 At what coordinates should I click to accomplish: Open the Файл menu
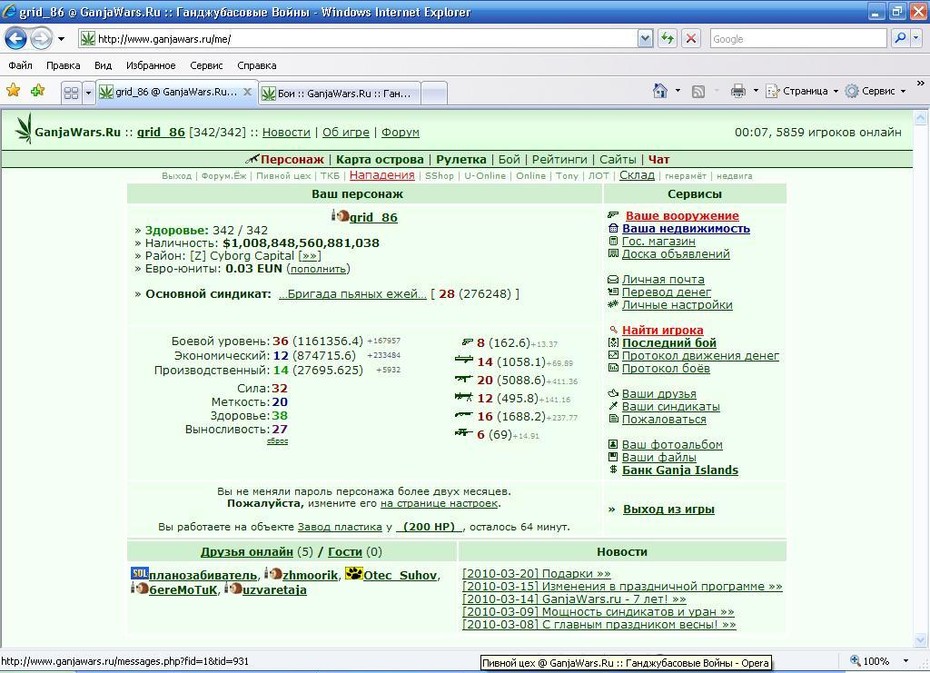(x=20, y=65)
